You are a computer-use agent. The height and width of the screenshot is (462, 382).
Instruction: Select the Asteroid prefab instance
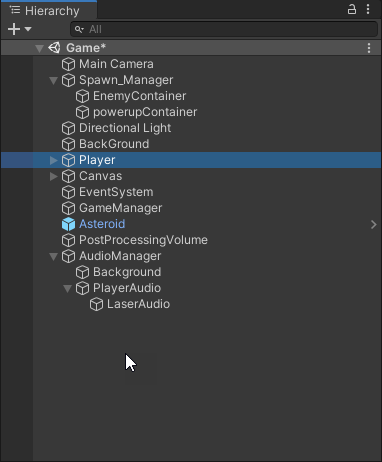102,224
